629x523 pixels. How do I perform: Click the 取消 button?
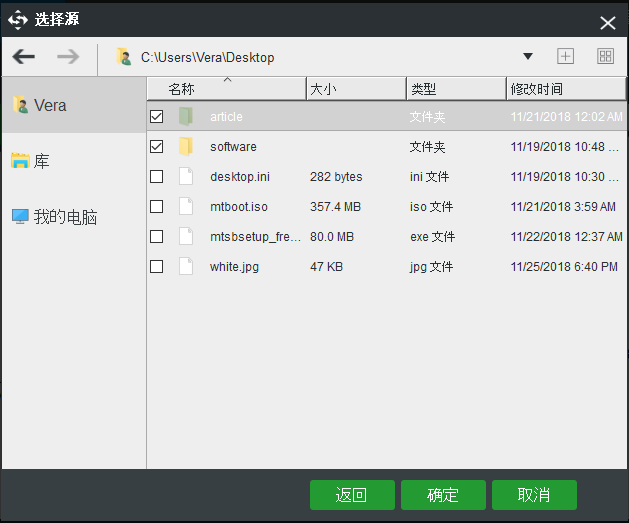coord(534,495)
